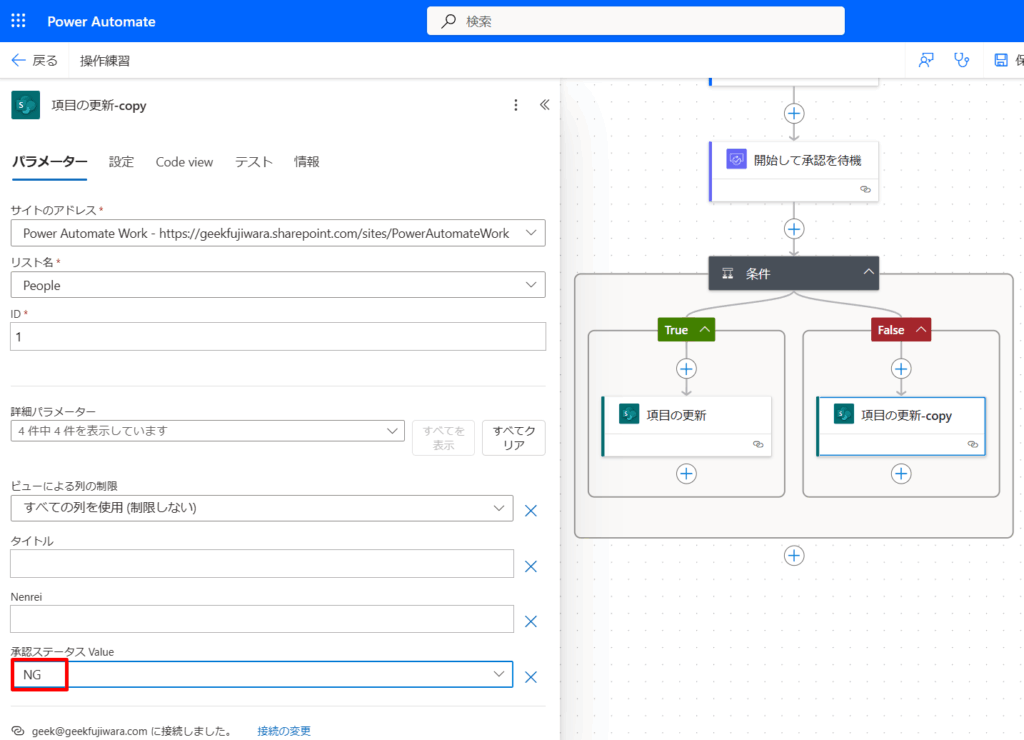Remove the 承認ステータス Value parameter
The height and width of the screenshot is (740, 1024).
point(531,677)
